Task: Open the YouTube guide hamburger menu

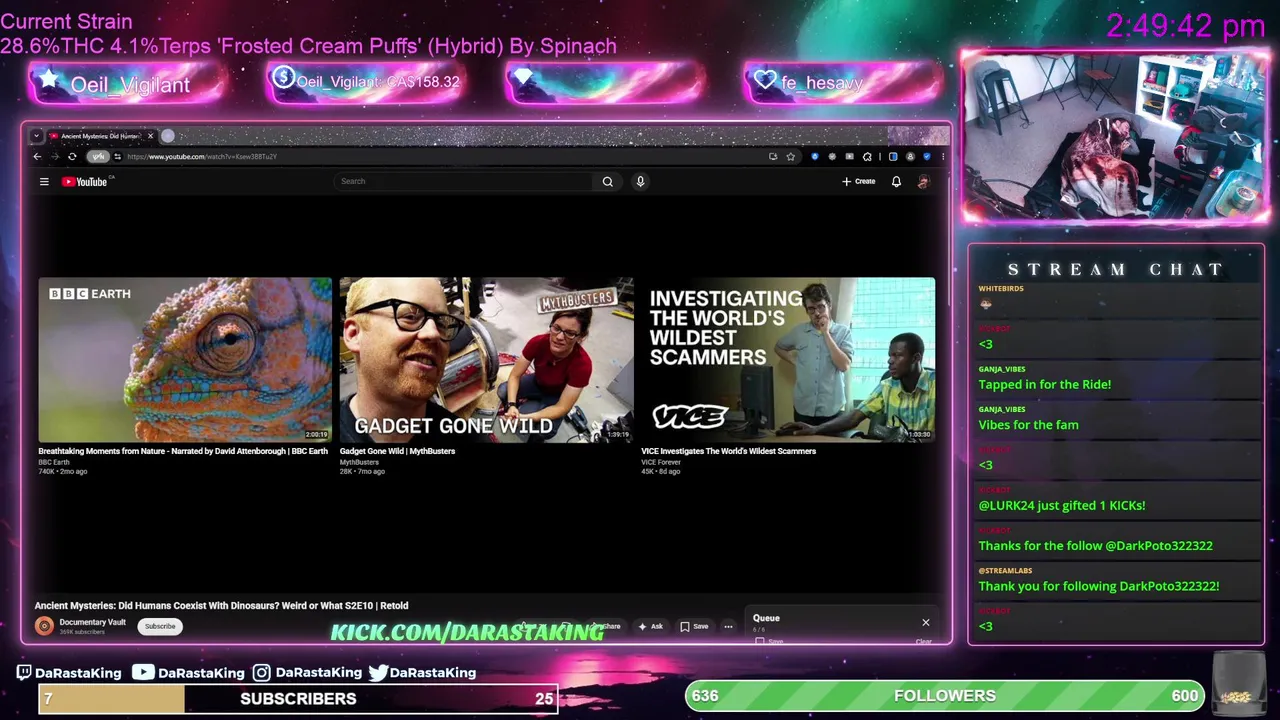Action: (x=44, y=181)
